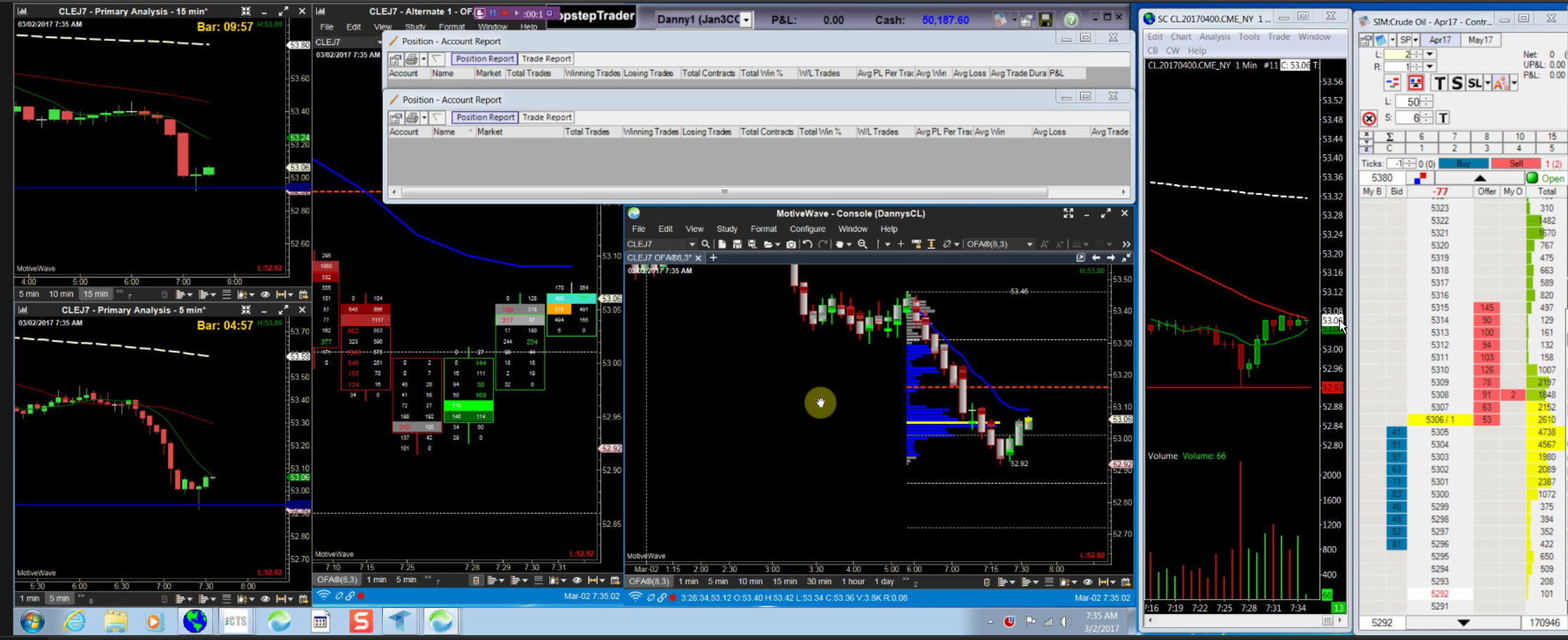The height and width of the screenshot is (640, 1568).
Task: Click Save icon in Console toolbar
Action: 737,244
